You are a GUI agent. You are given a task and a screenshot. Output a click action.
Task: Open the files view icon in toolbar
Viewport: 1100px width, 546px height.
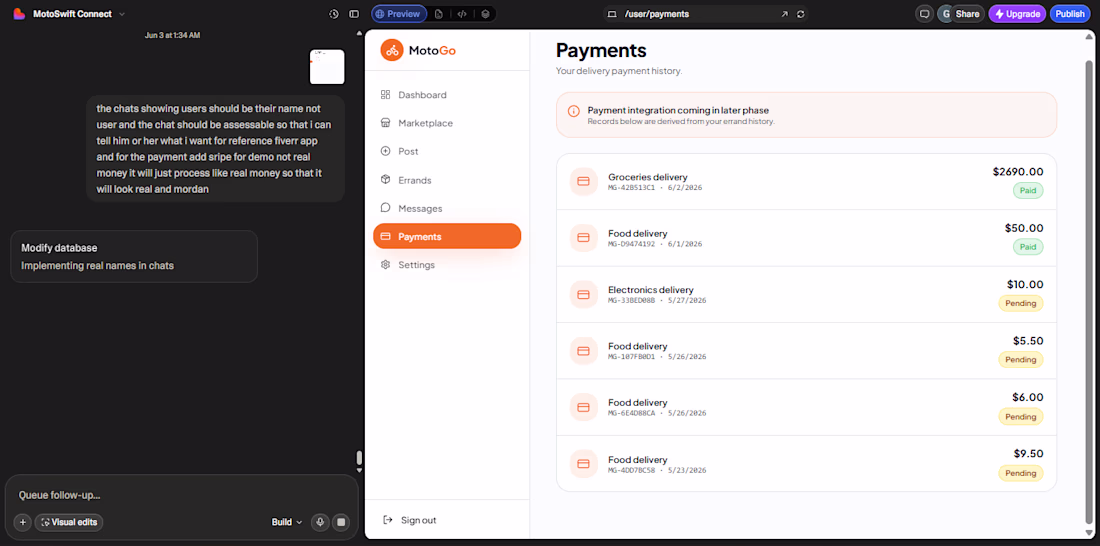(439, 14)
